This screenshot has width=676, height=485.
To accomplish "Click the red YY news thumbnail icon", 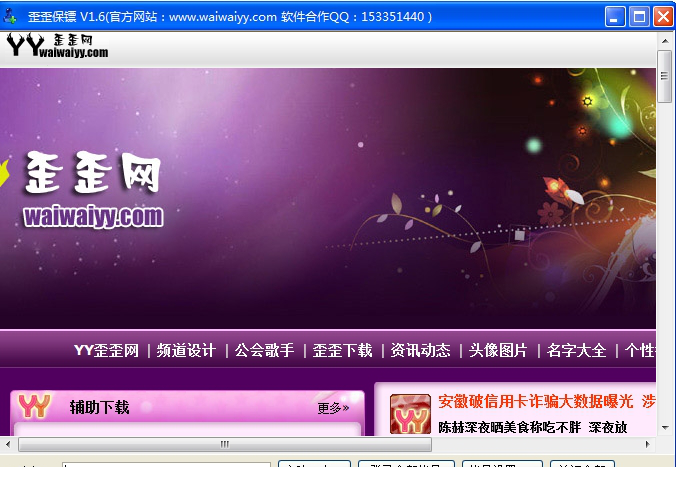I will pos(410,414).
